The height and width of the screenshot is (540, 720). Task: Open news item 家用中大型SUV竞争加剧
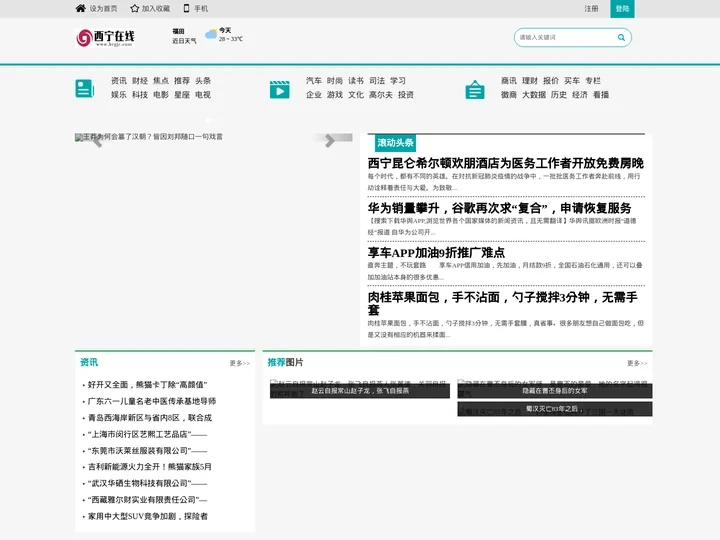[147, 516]
